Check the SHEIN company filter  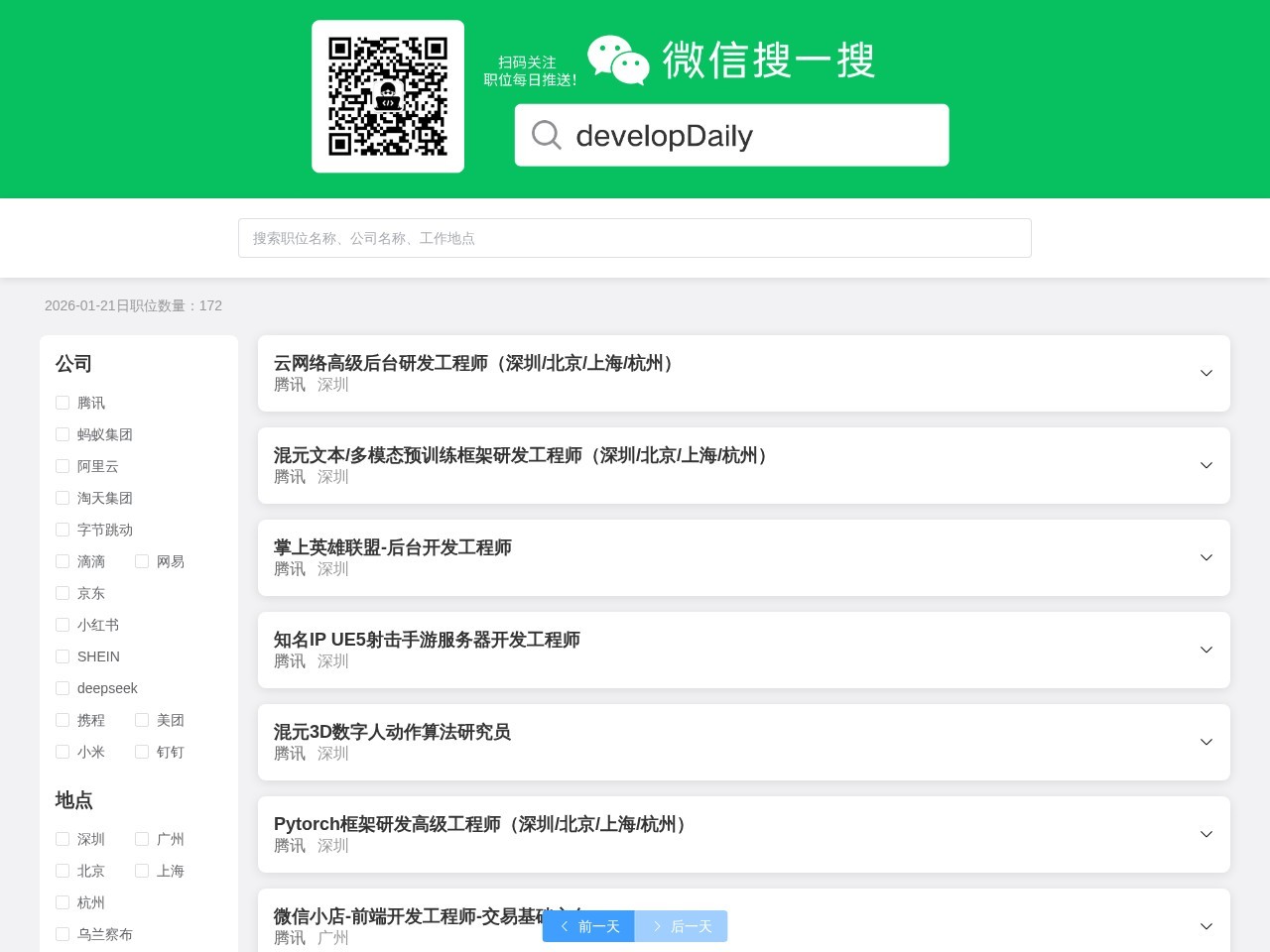point(63,656)
